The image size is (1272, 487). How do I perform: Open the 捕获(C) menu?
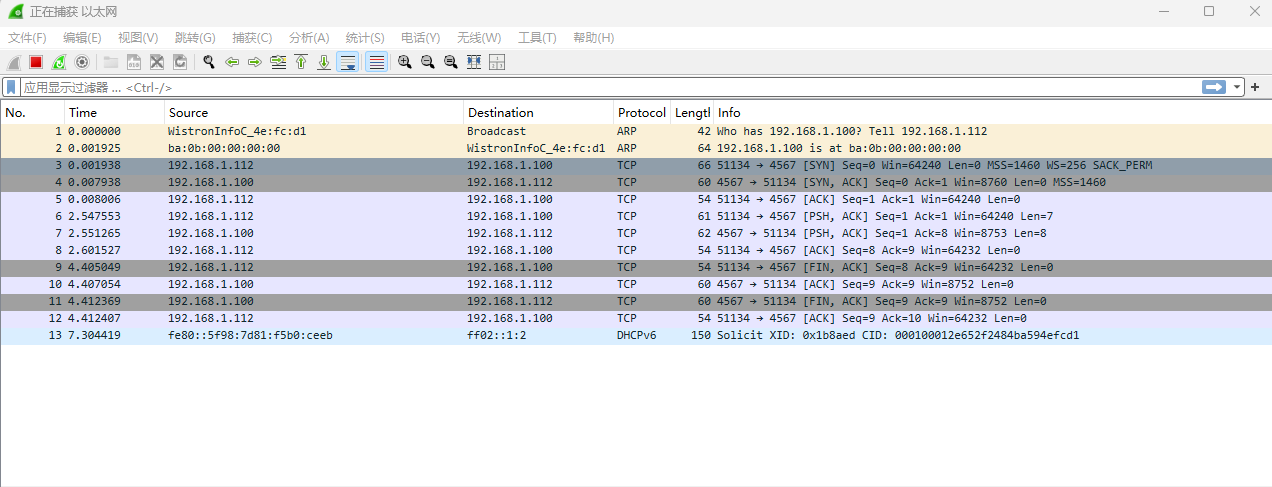[252, 38]
